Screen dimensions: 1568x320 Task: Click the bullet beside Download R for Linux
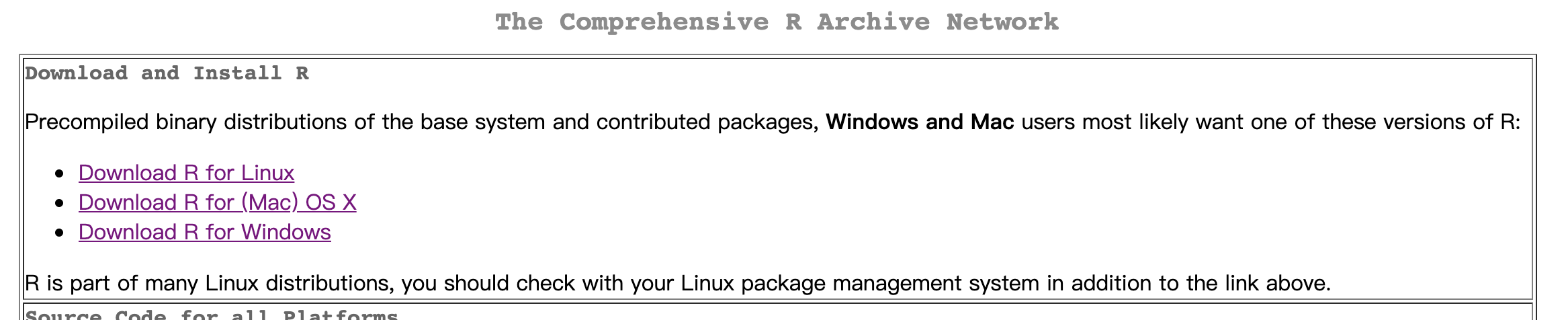pos(60,173)
